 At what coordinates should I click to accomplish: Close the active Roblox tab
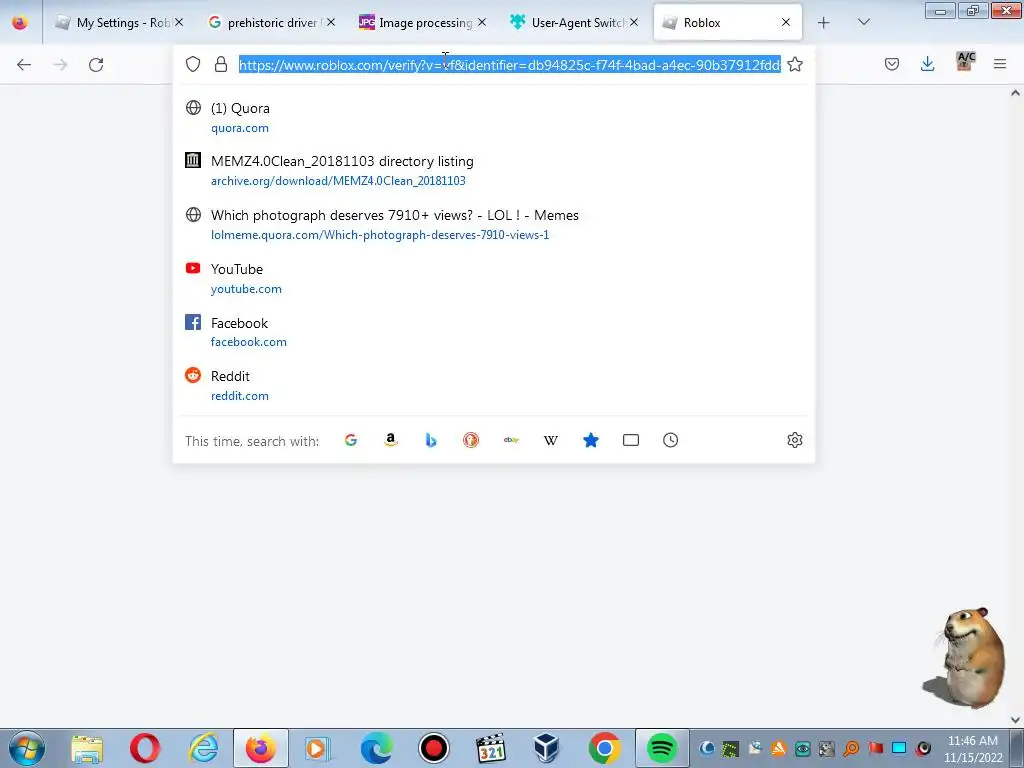pyautogui.click(x=786, y=22)
